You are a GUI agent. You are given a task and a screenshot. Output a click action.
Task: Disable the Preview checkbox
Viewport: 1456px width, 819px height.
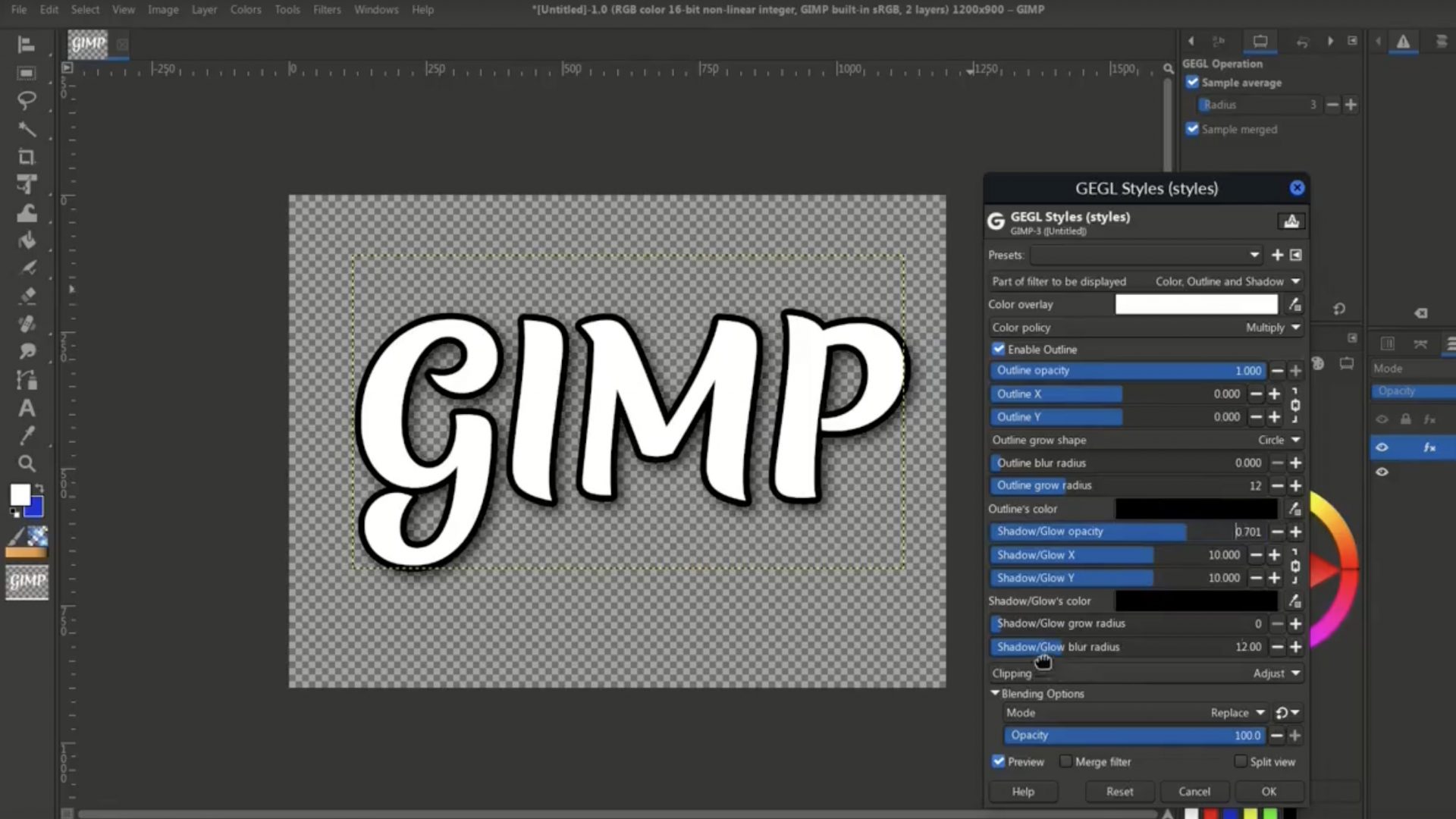[999, 761]
